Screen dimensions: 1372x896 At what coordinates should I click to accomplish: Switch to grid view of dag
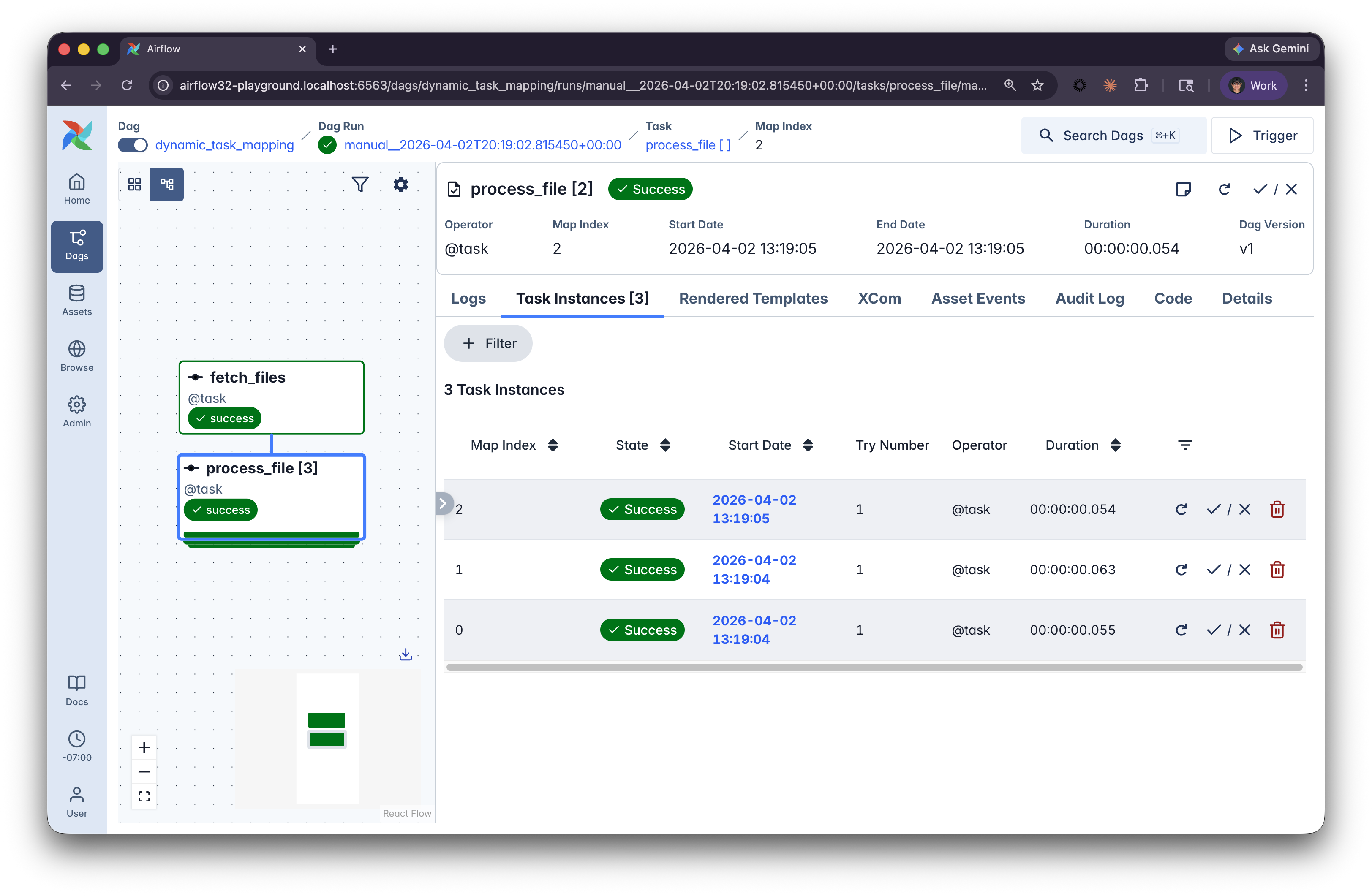coord(134,185)
